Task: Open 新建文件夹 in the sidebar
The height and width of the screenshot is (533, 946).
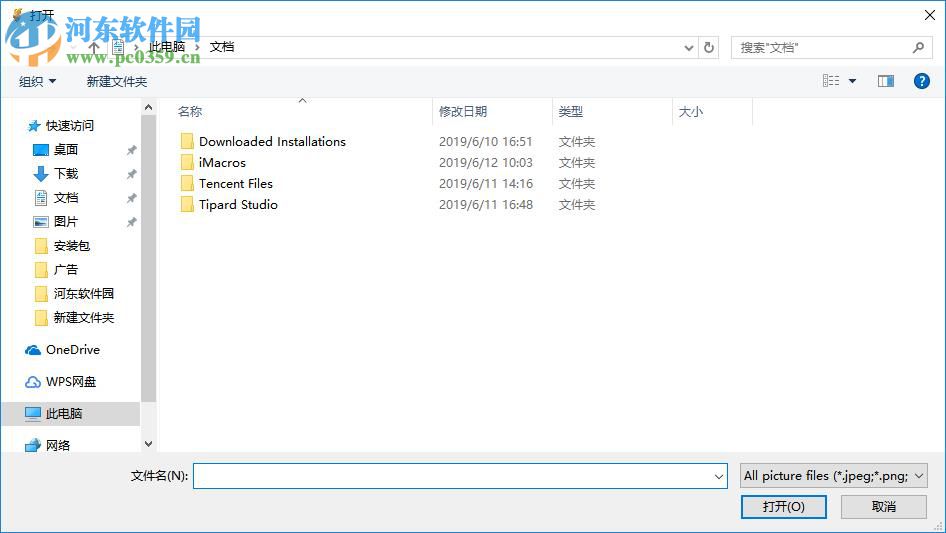Action: pyautogui.click(x=83, y=318)
